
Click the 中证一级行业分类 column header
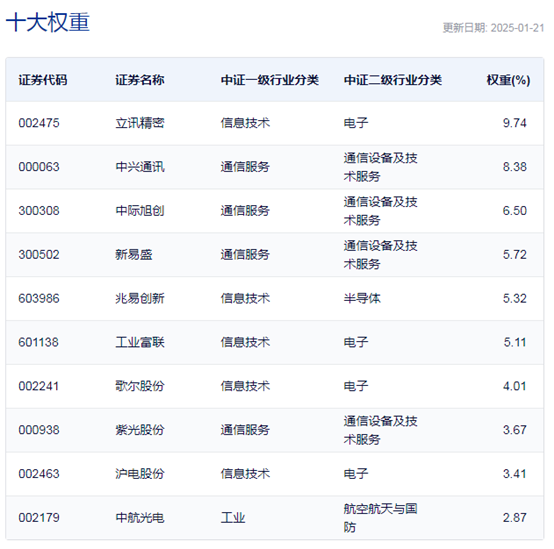click(270, 80)
